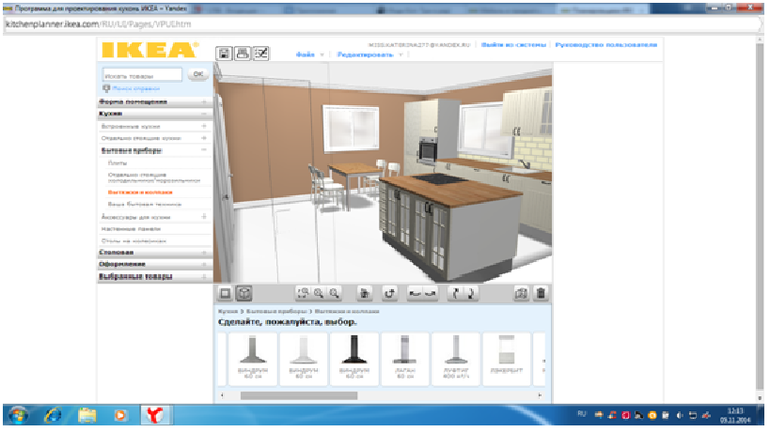
Task: Click the save design icon
Action: click(225, 53)
